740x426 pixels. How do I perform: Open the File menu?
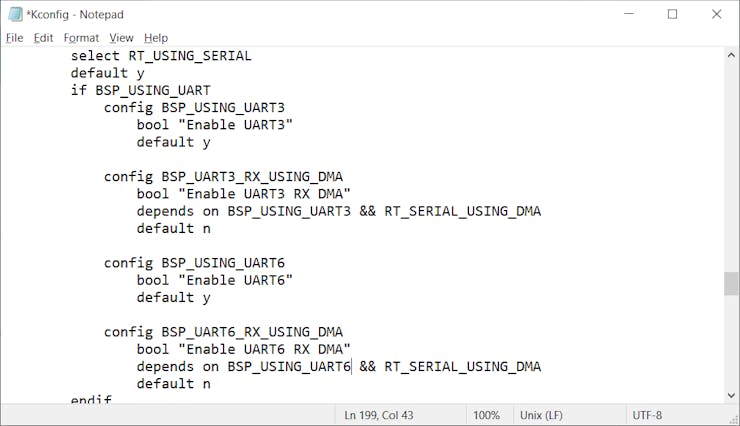pos(14,38)
